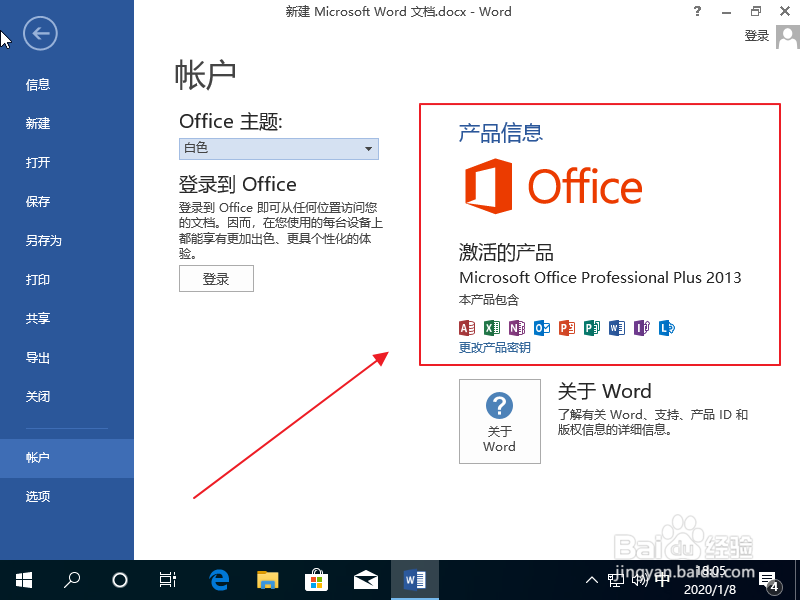Open the 信息 menu item
The width and height of the screenshot is (800, 600).
click(38, 84)
